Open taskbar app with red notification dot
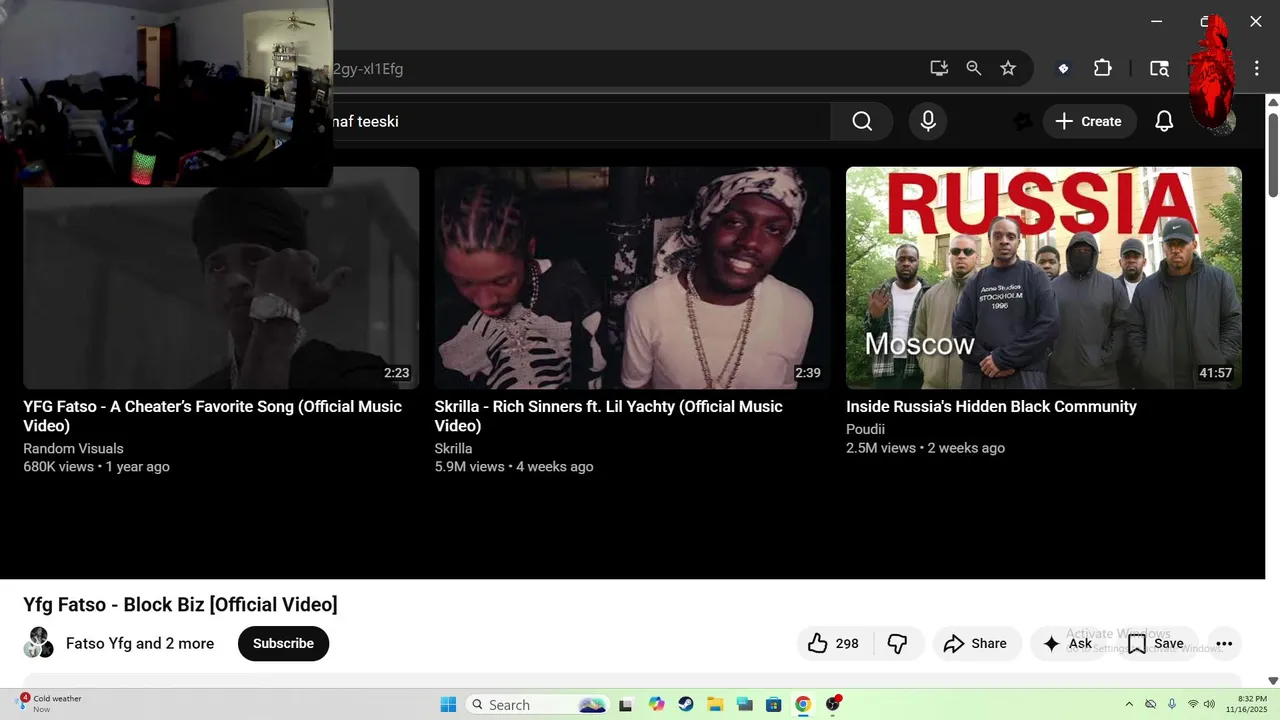 pos(833,704)
